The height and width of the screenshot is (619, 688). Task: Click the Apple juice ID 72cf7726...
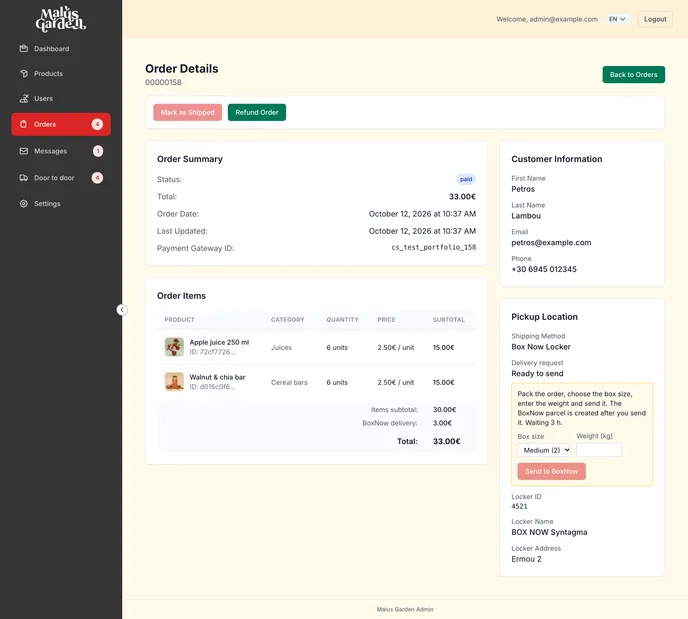coord(212,352)
